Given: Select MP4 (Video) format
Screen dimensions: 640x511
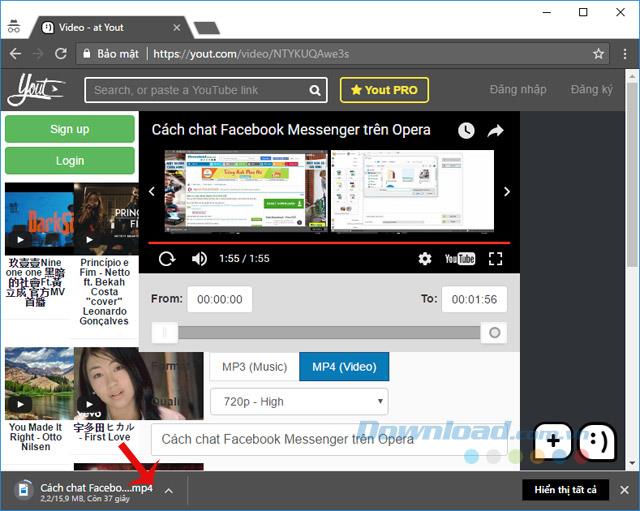Looking at the screenshot, I should [344, 367].
